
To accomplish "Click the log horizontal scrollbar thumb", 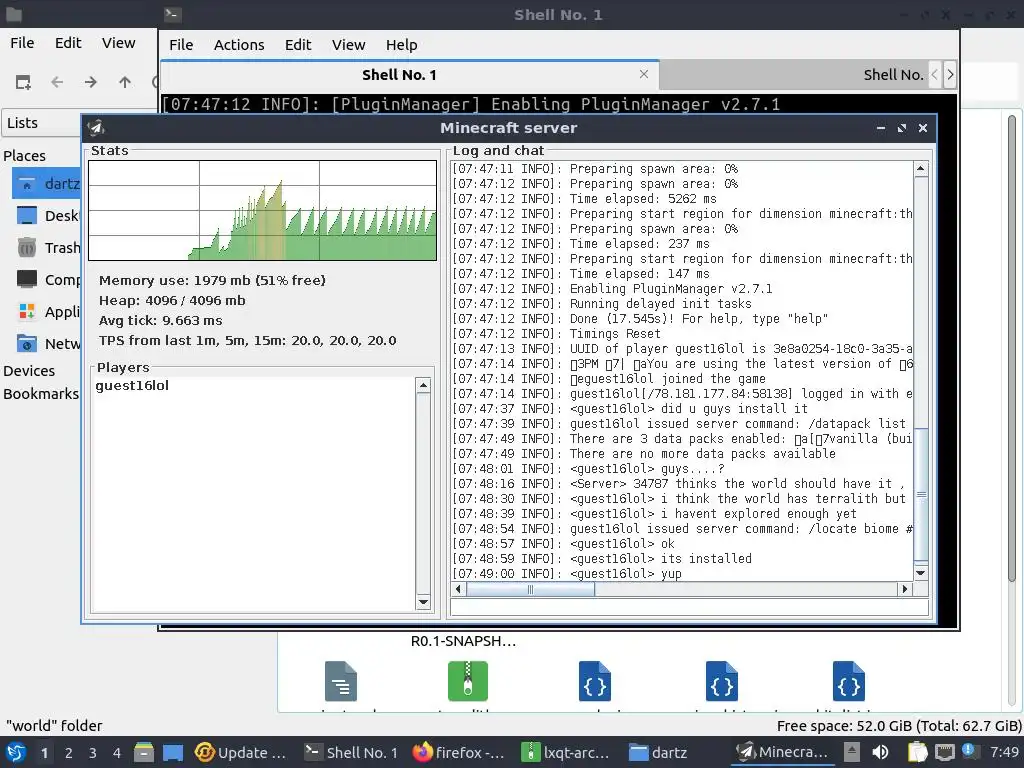I will (530, 589).
